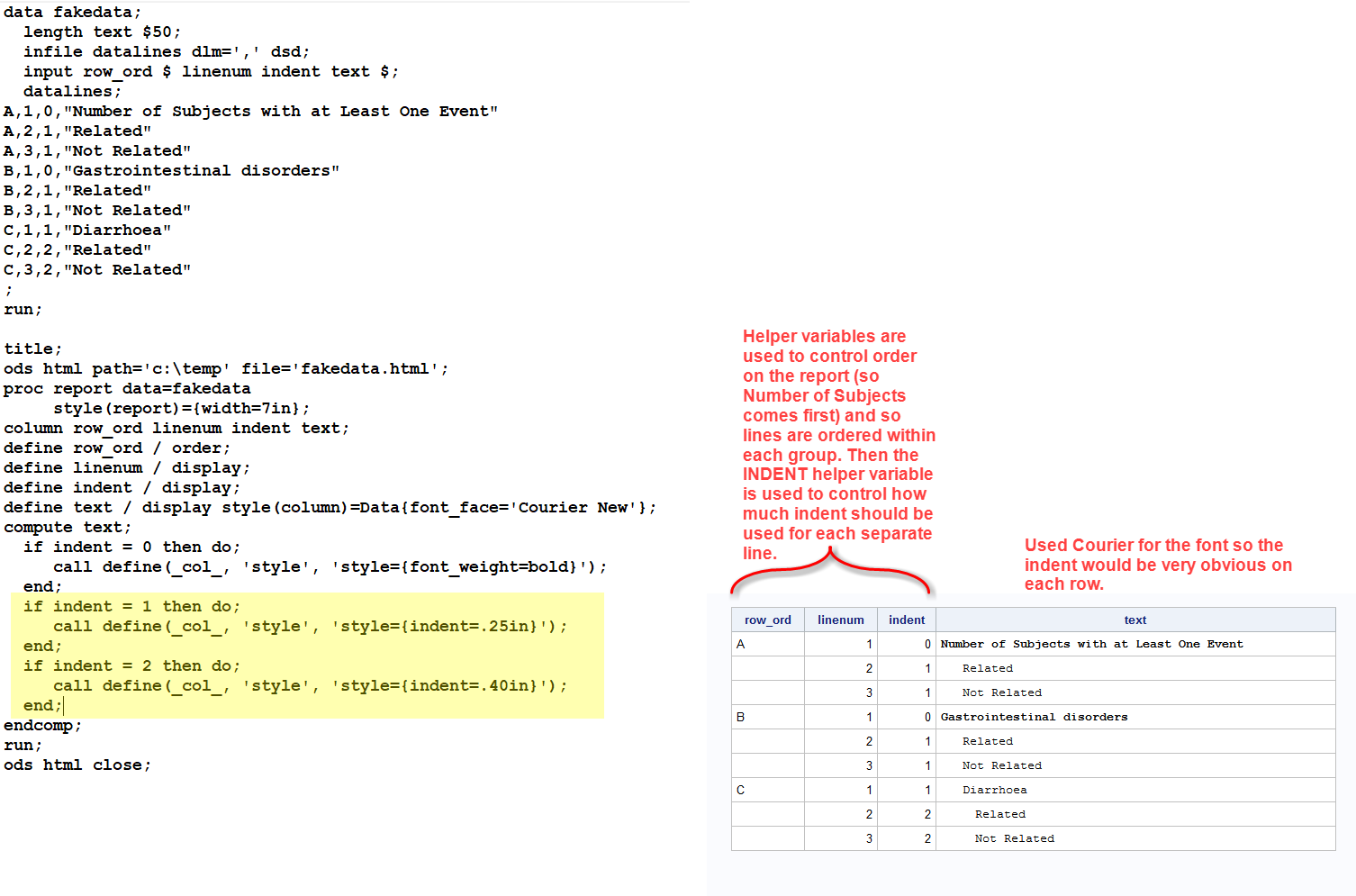Click dataline 'C,1,1,"Diarrhoea"'
1356x896 pixels.
87,231
